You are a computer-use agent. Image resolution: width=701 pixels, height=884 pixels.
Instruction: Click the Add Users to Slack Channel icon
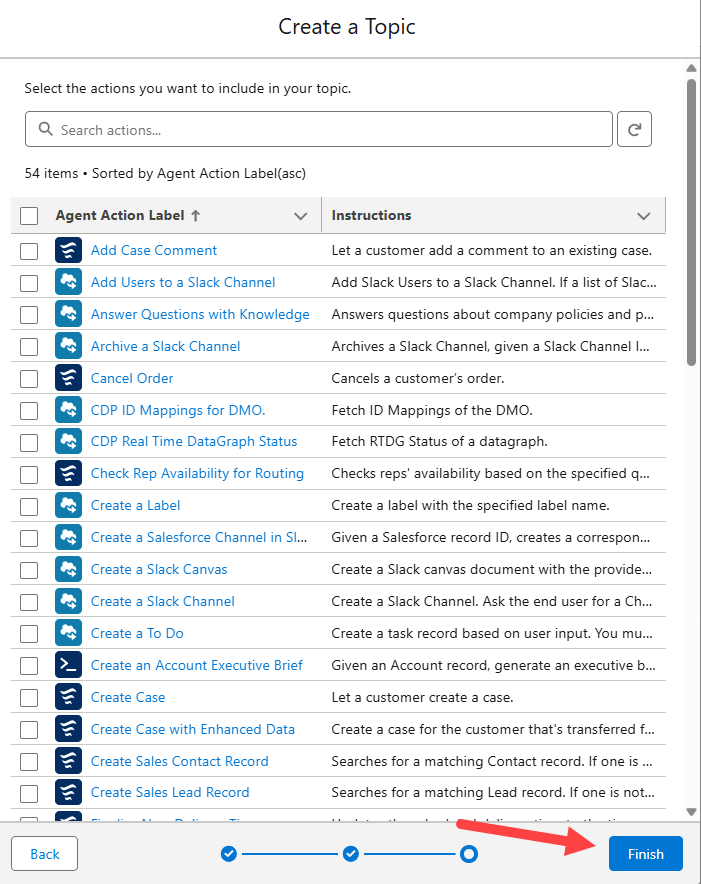click(68, 282)
